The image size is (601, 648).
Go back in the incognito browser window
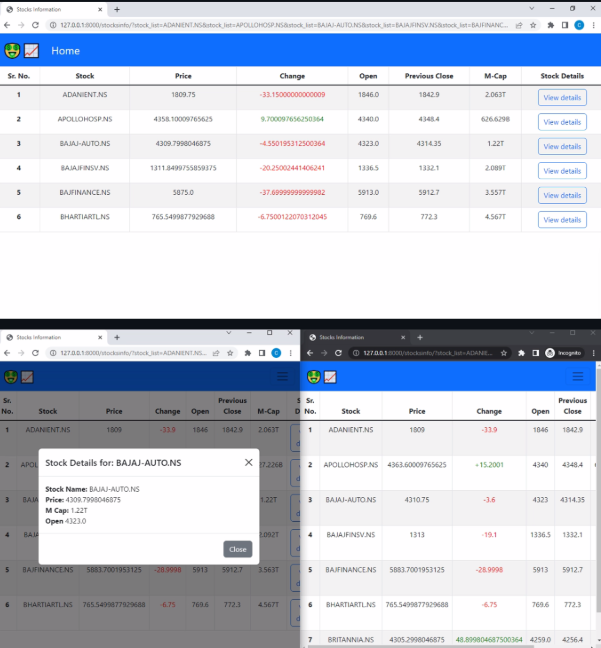[x=310, y=353]
